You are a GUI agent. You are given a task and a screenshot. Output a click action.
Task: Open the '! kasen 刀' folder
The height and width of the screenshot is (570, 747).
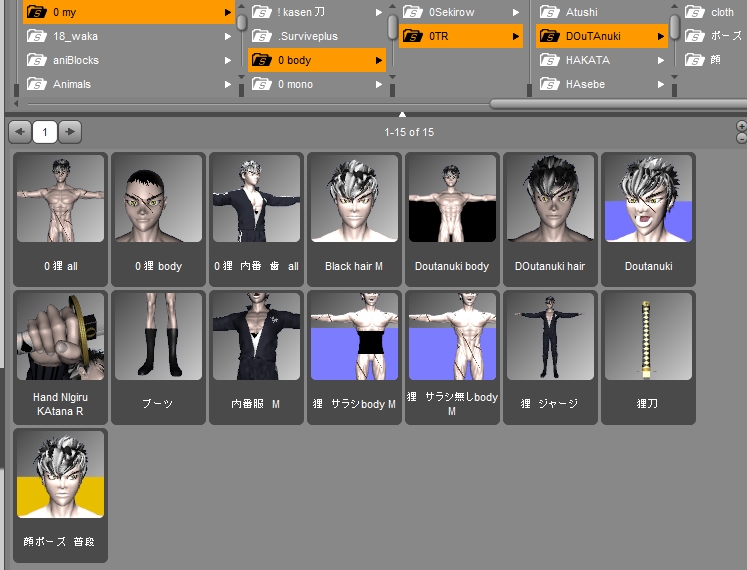317,12
